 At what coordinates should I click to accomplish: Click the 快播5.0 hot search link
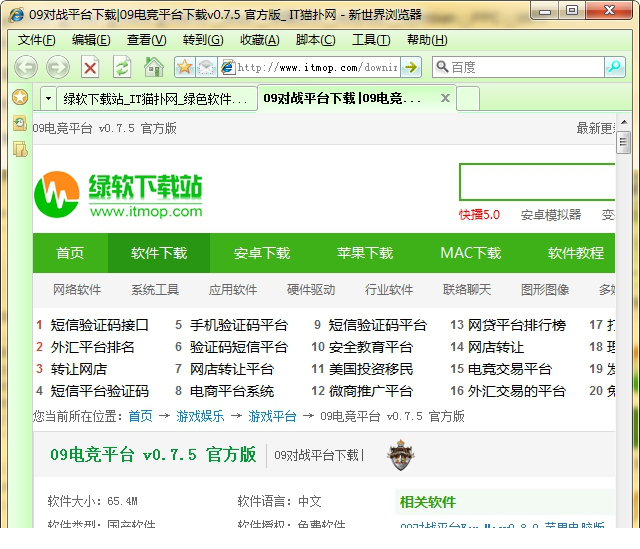[x=479, y=215]
